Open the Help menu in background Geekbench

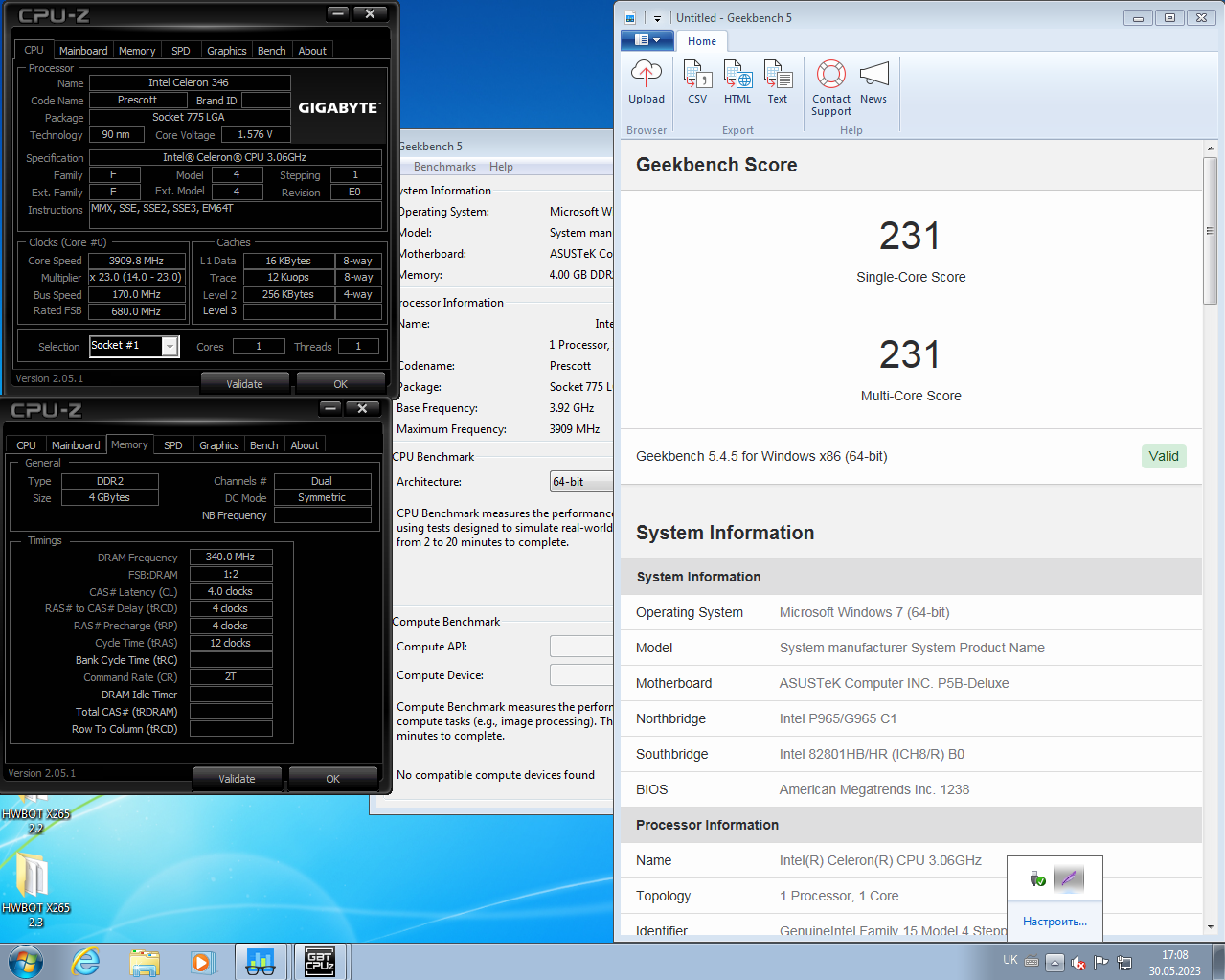[x=501, y=167]
